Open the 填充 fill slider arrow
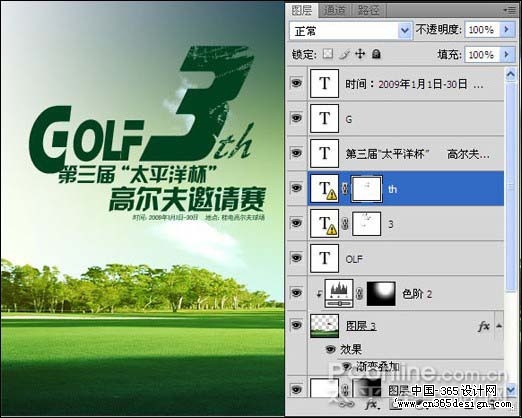The width and height of the screenshot is (522, 418). point(507,54)
